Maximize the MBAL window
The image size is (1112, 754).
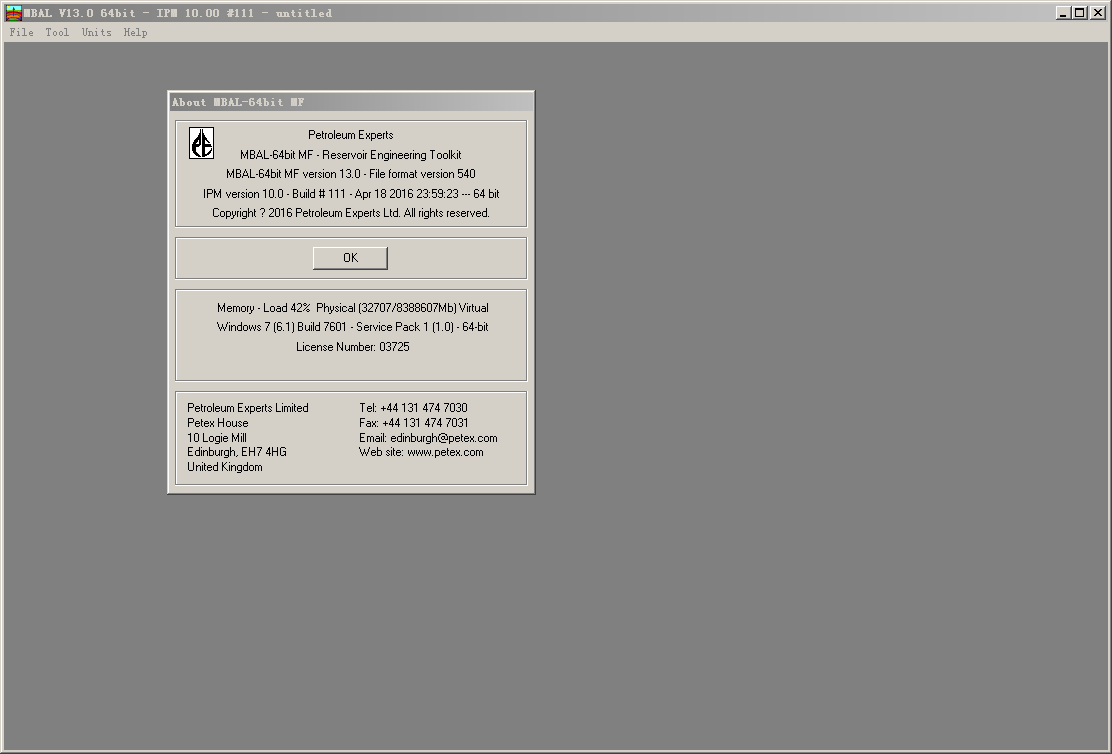point(1079,13)
